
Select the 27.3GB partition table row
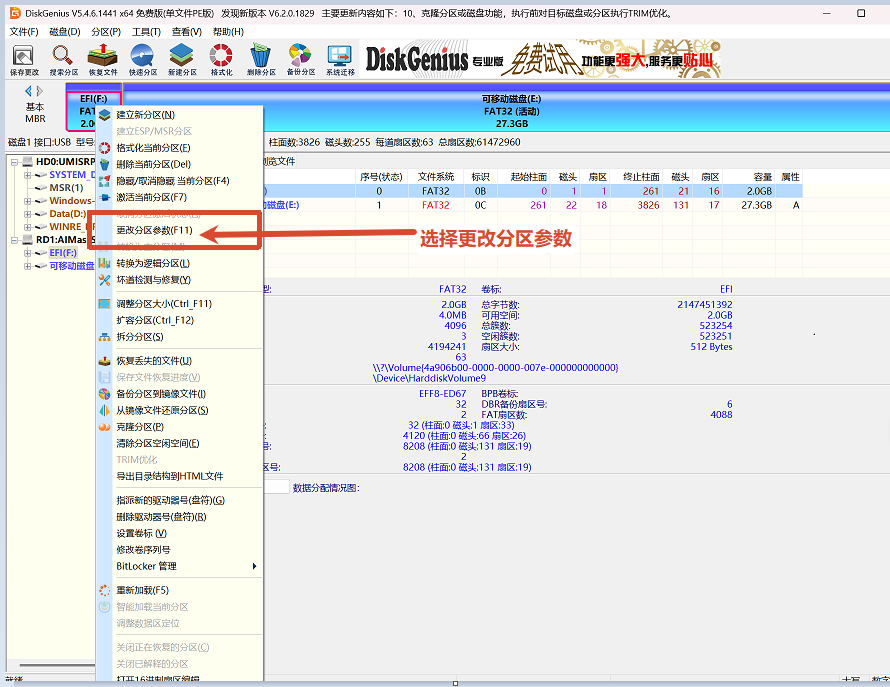click(x=532, y=205)
